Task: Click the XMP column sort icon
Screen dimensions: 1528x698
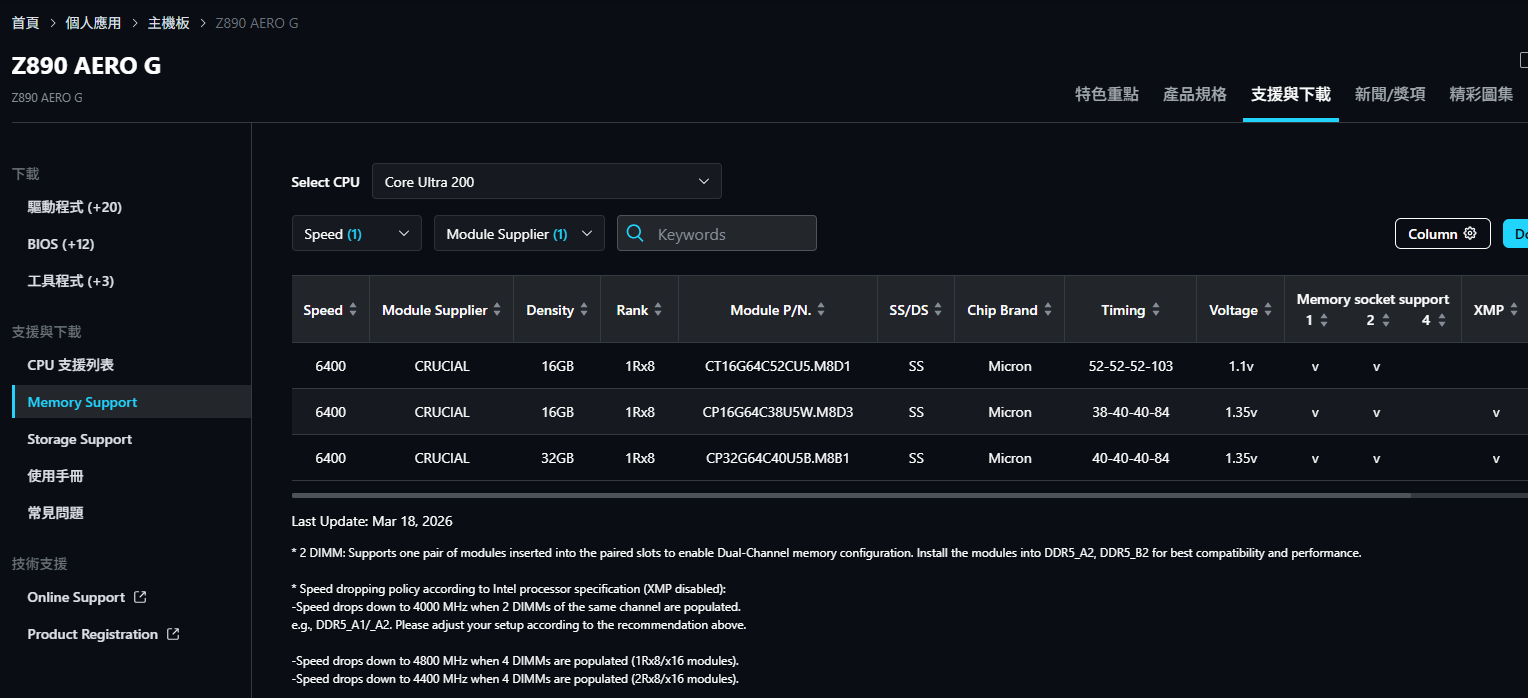Action: pyautogui.click(x=1514, y=310)
